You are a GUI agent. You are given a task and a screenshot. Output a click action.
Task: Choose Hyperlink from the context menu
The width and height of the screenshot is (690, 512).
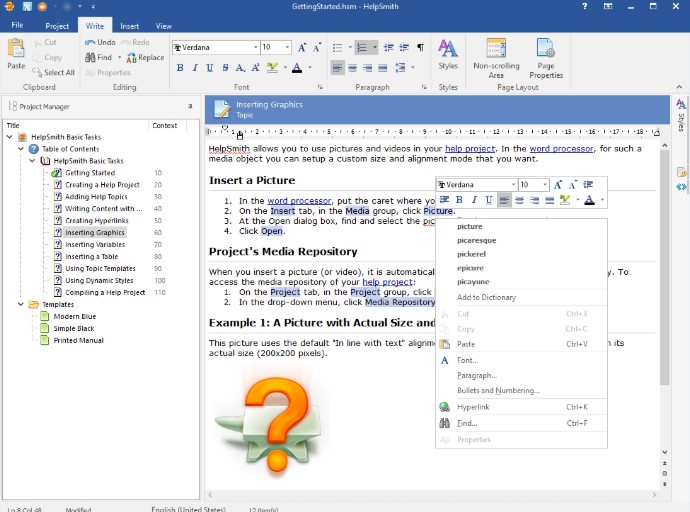point(471,407)
